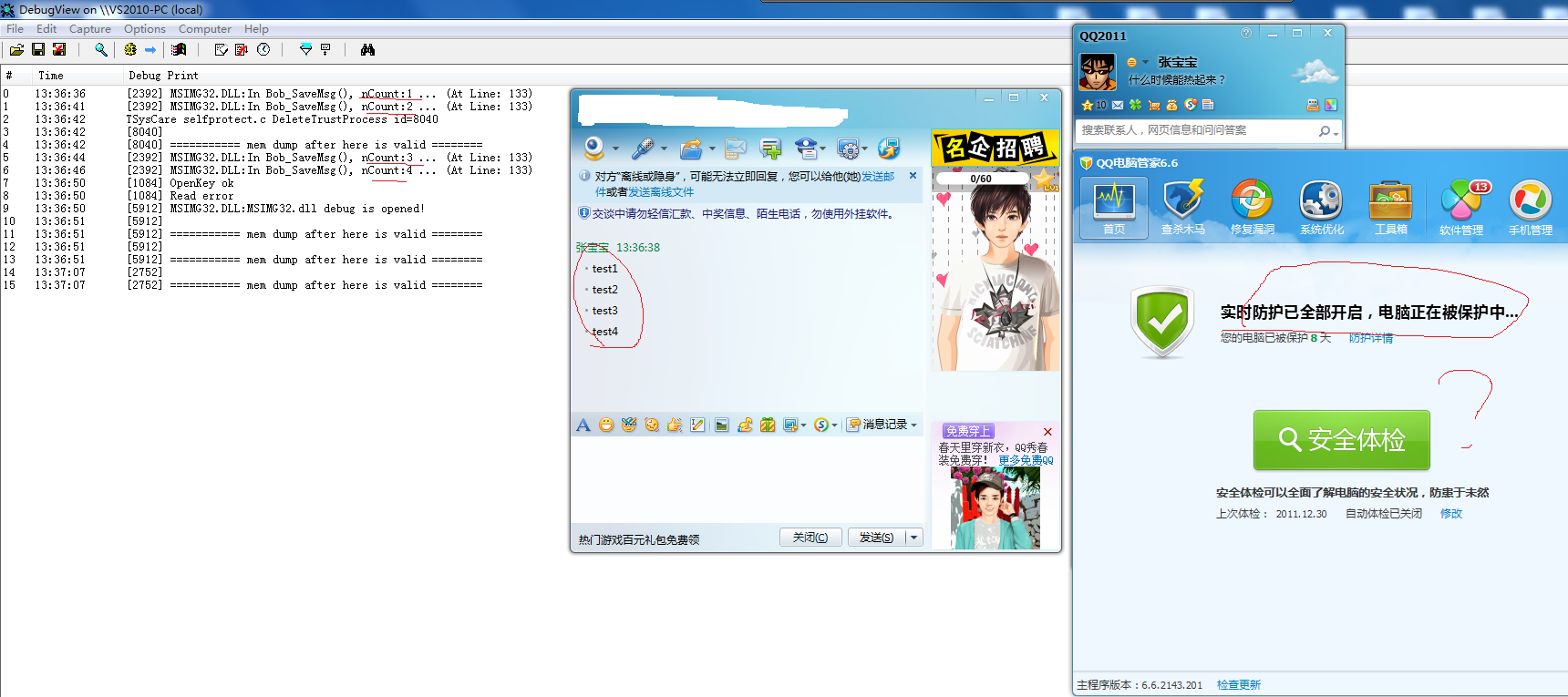Click 修改 link next to 自动体检已关闭
The image size is (1568, 697).
1451,514
